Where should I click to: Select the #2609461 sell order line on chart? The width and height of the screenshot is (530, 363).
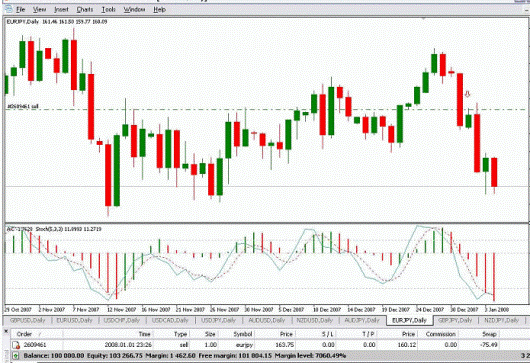coord(23,106)
